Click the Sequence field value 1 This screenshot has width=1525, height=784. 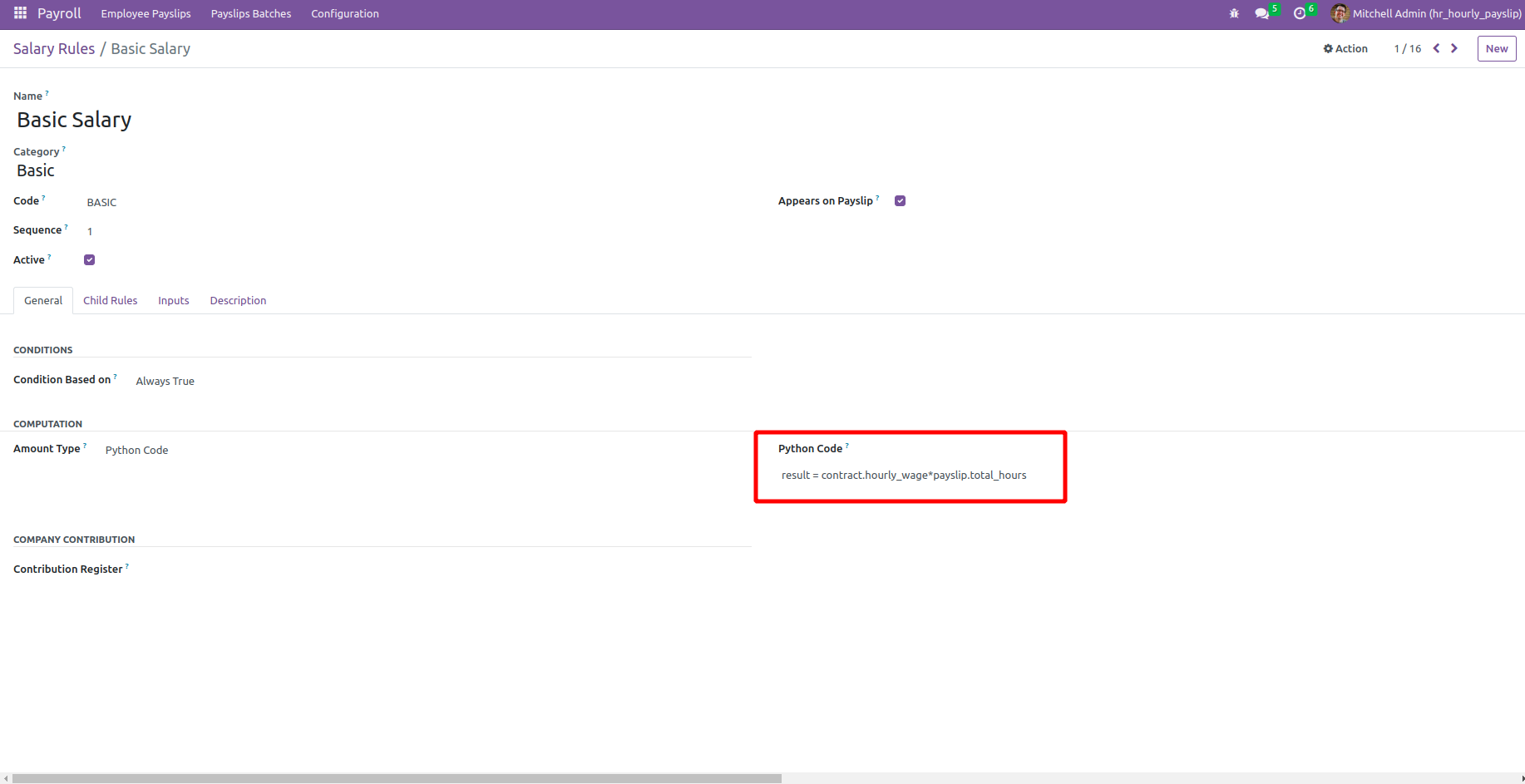coord(90,231)
